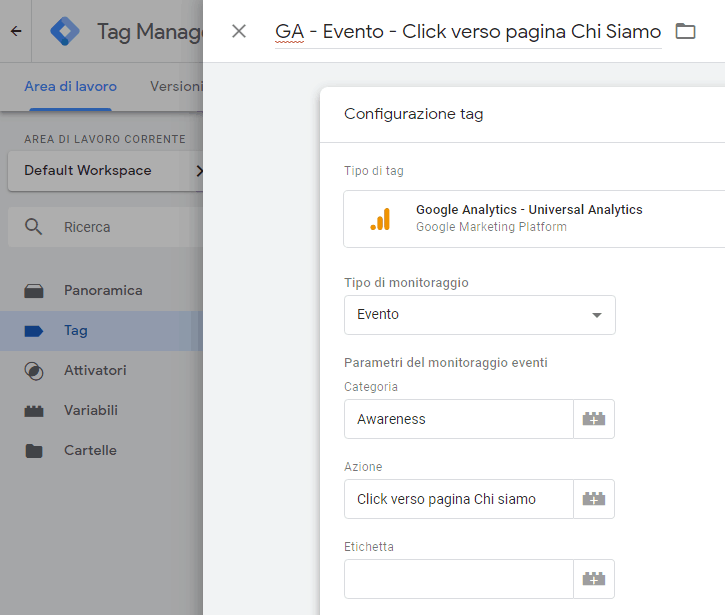This screenshot has height=615, width=725.
Task: Insert variable into the Categoria field
Action: pos(594,419)
